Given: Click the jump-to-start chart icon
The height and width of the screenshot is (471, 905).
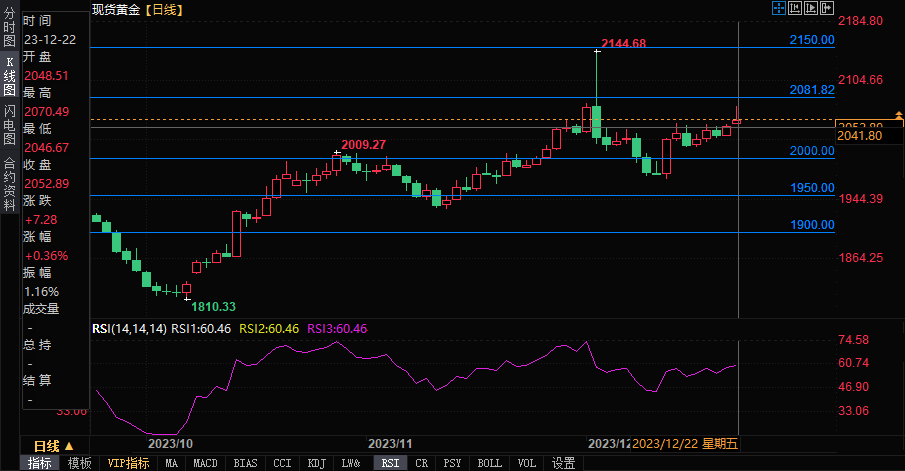Looking at the screenshot, I should pyautogui.click(x=794, y=8).
